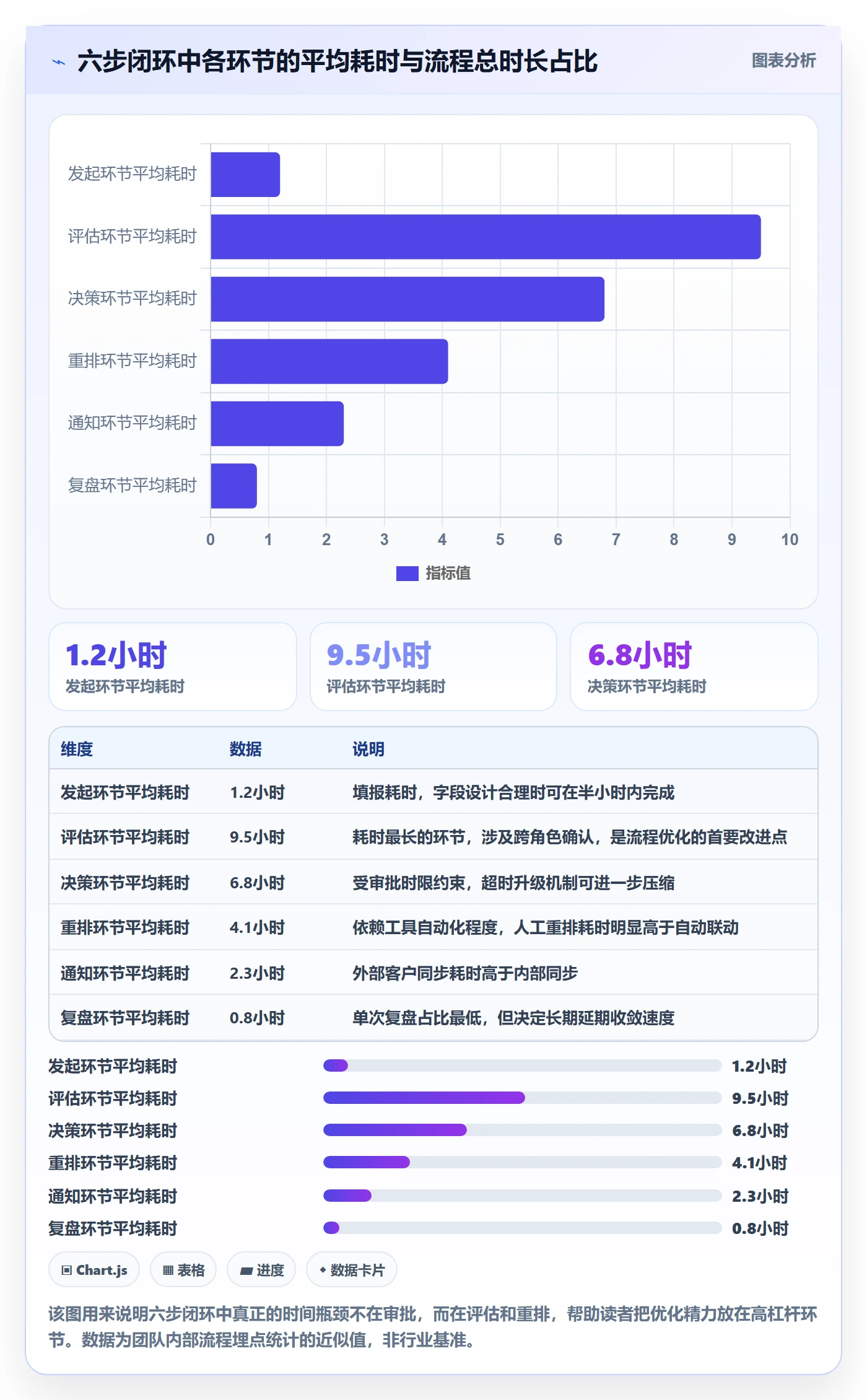The width and height of the screenshot is (867, 1400).
Task: Click the Chart.js chip square icon
Action: 67,1271
